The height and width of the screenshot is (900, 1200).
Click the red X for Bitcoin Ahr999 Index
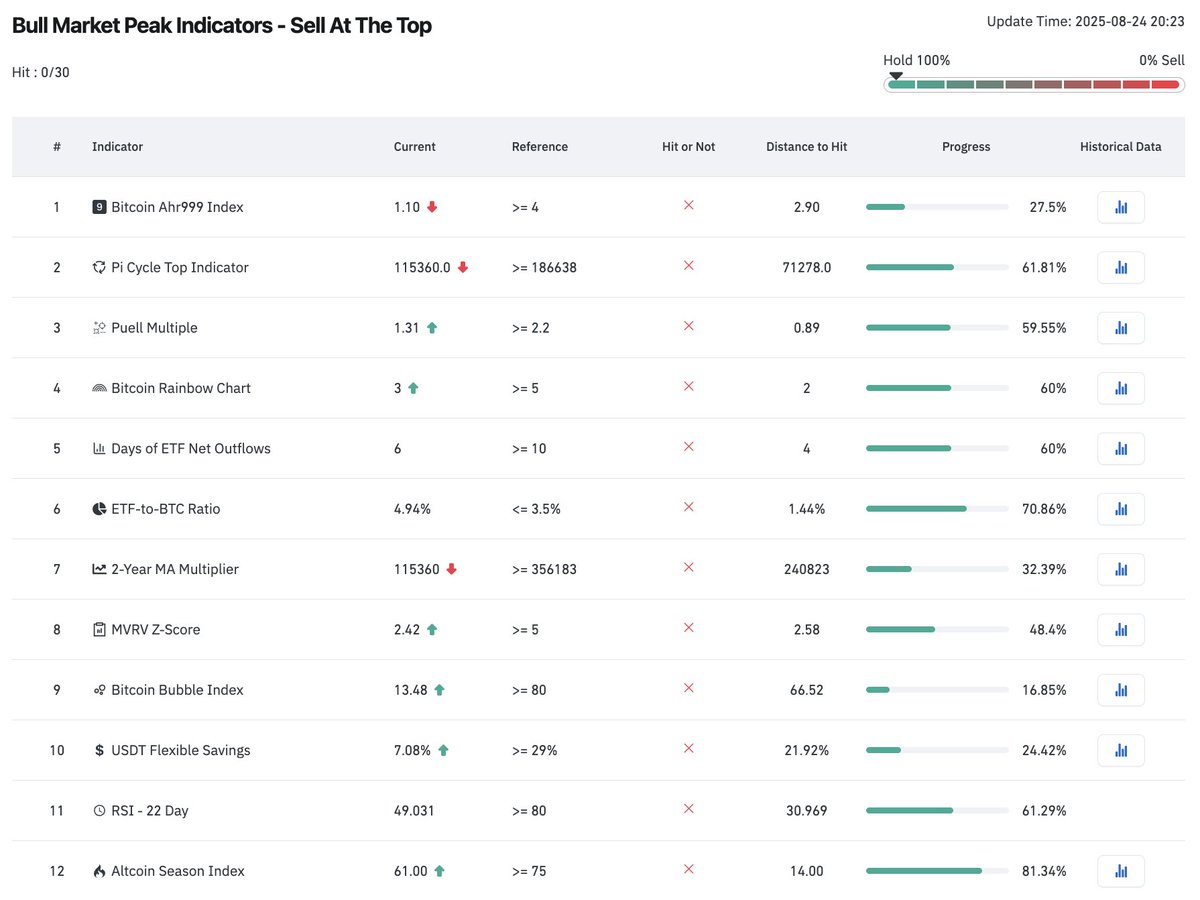click(688, 205)
